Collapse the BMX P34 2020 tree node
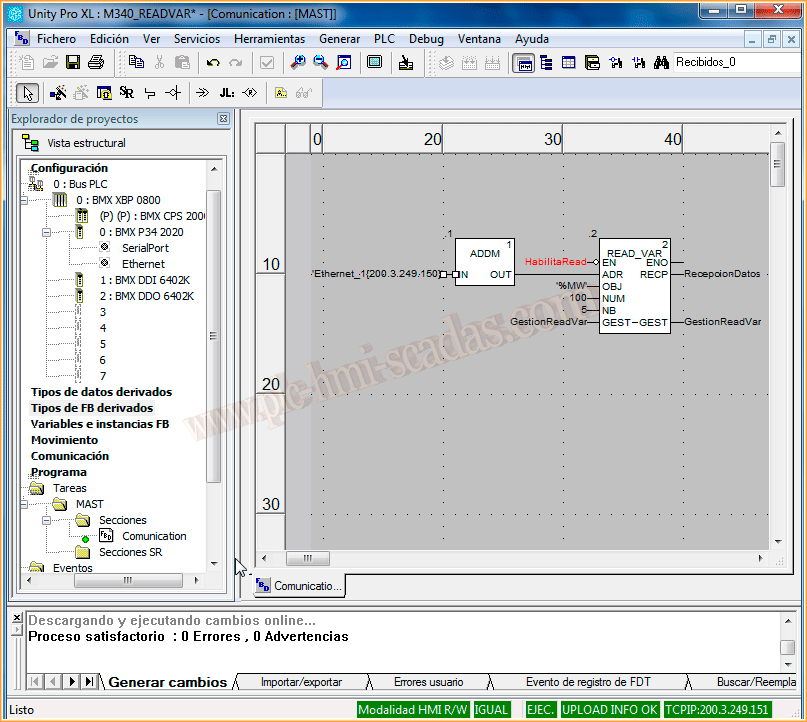The width and height of the screenshot is (807, 722). pyautogui.click(x=45, y=232)
